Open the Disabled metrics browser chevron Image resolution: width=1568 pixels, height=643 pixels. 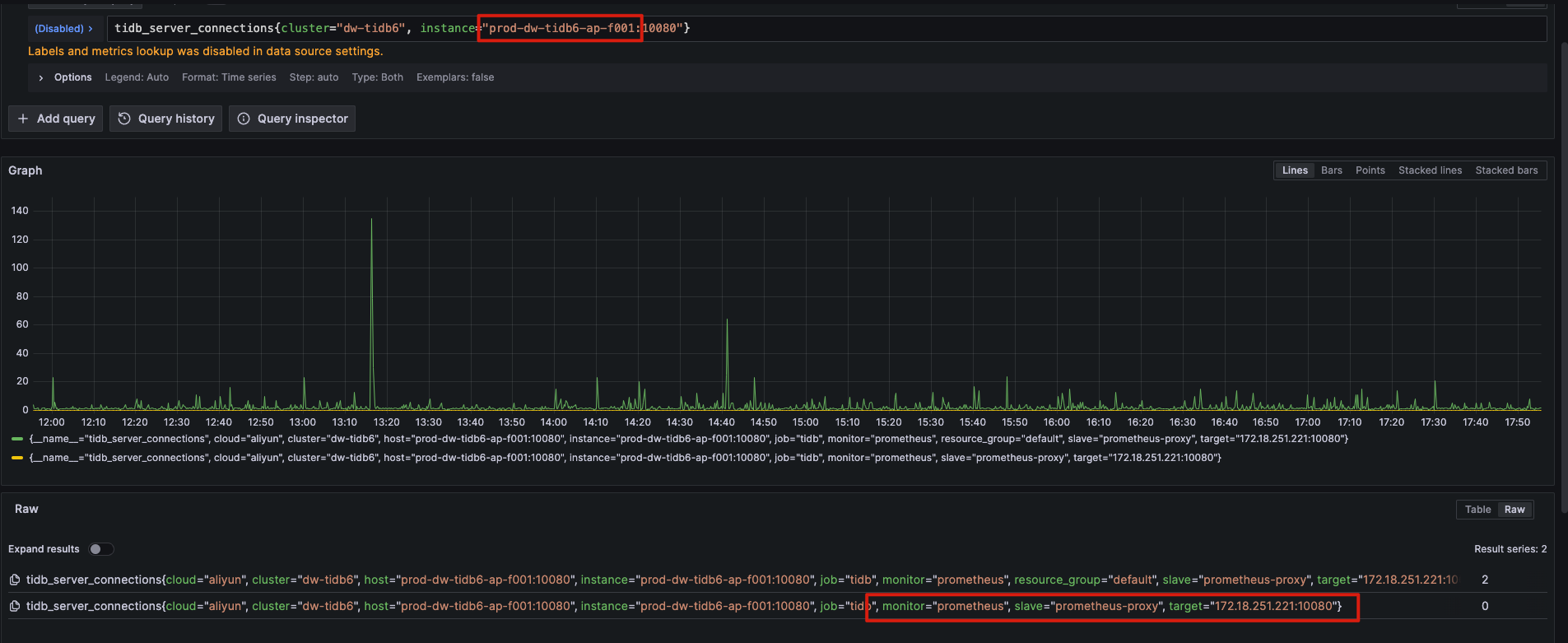pyautogui.click(x=90, y=29)
